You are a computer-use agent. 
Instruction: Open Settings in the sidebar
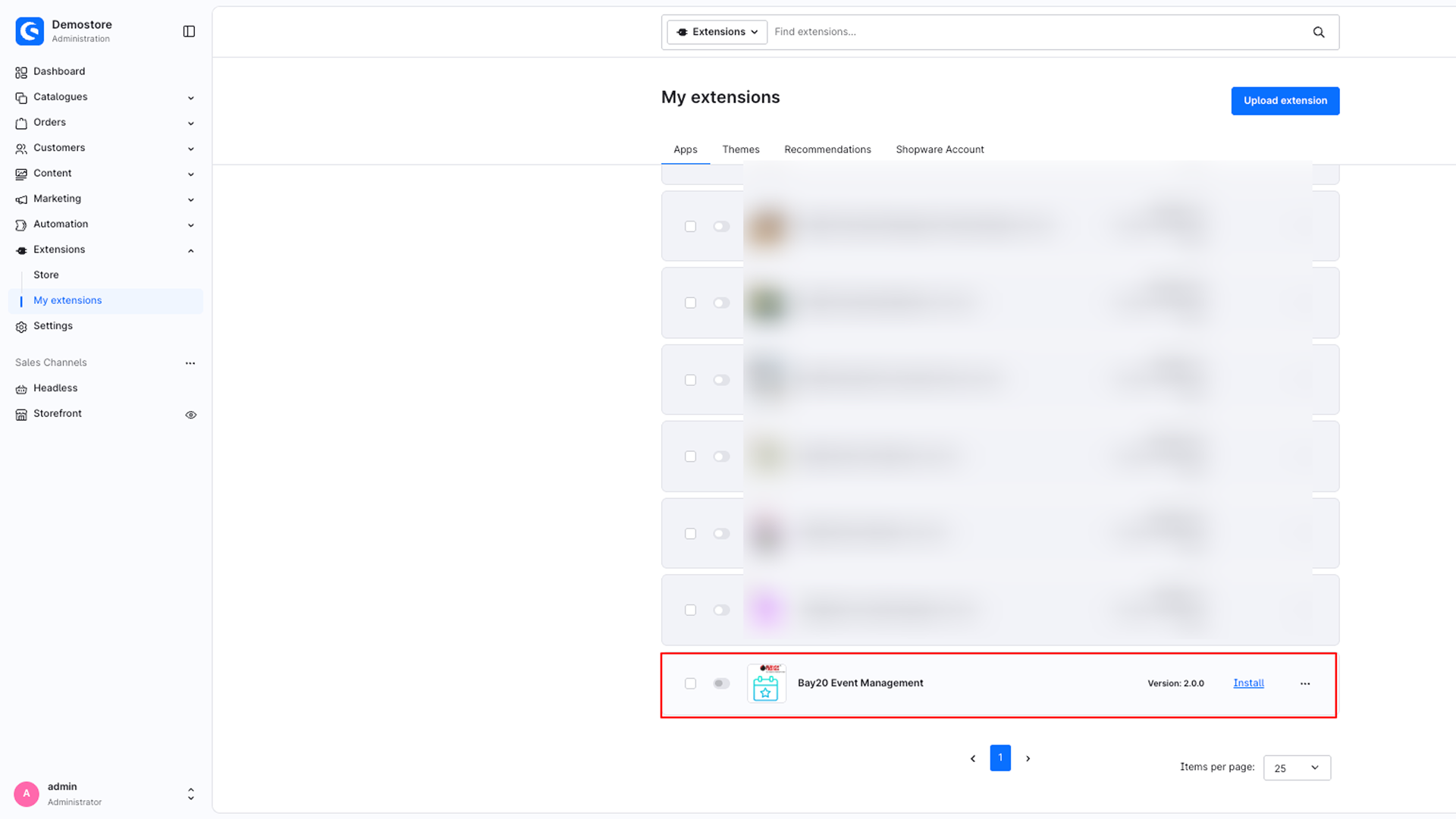click(x=53, y=326)
